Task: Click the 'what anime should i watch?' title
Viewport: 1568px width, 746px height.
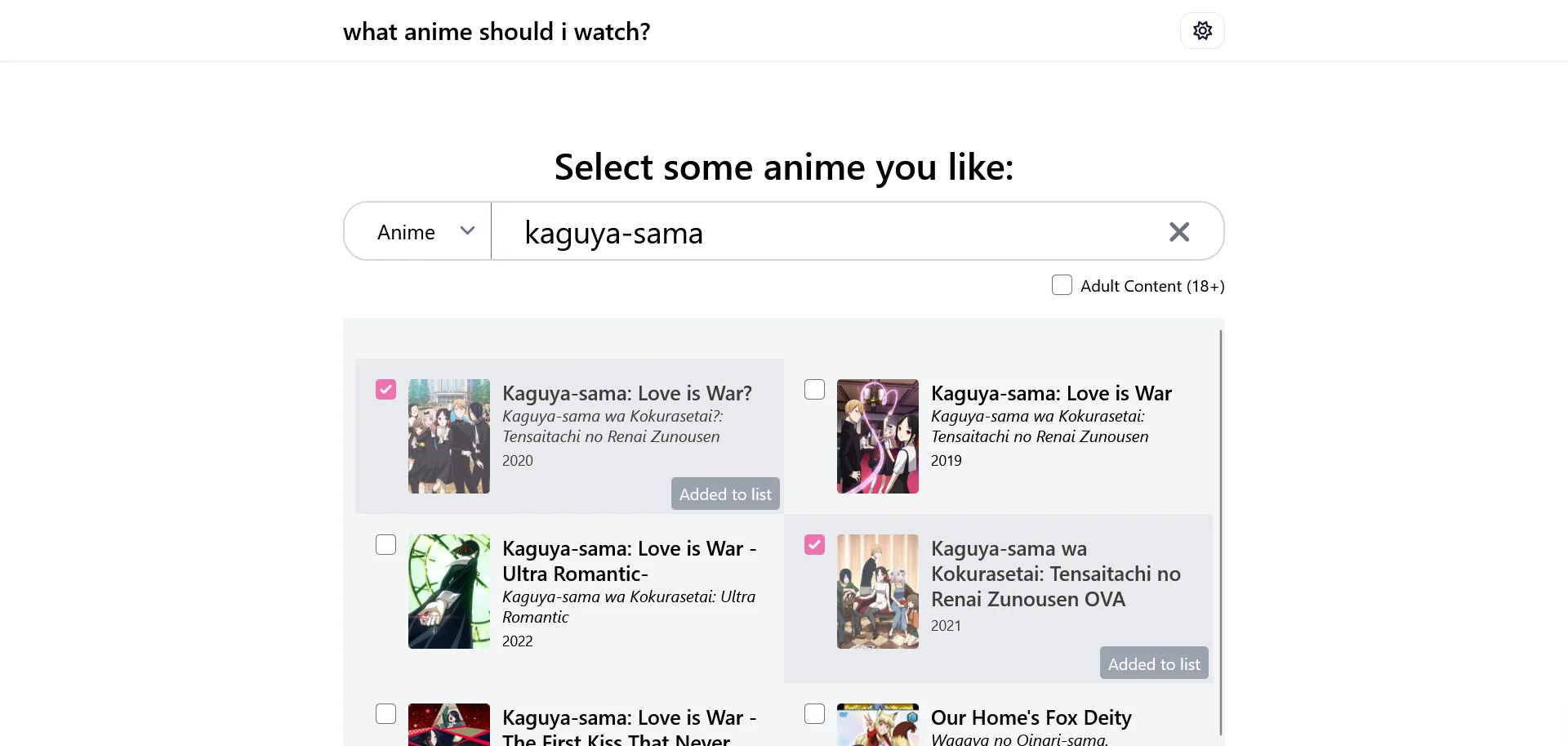Action: point(497,31)
